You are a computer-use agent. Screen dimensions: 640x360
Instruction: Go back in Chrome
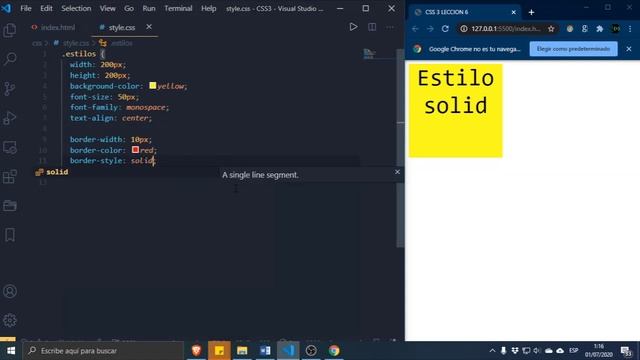click(415, 29)
